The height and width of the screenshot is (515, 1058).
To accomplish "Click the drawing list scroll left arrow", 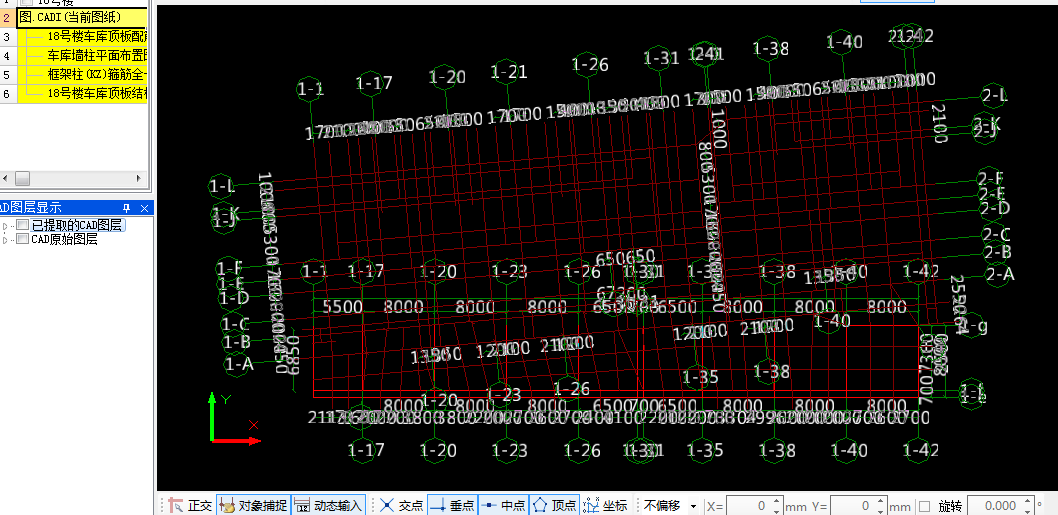I will pos(5,178).
